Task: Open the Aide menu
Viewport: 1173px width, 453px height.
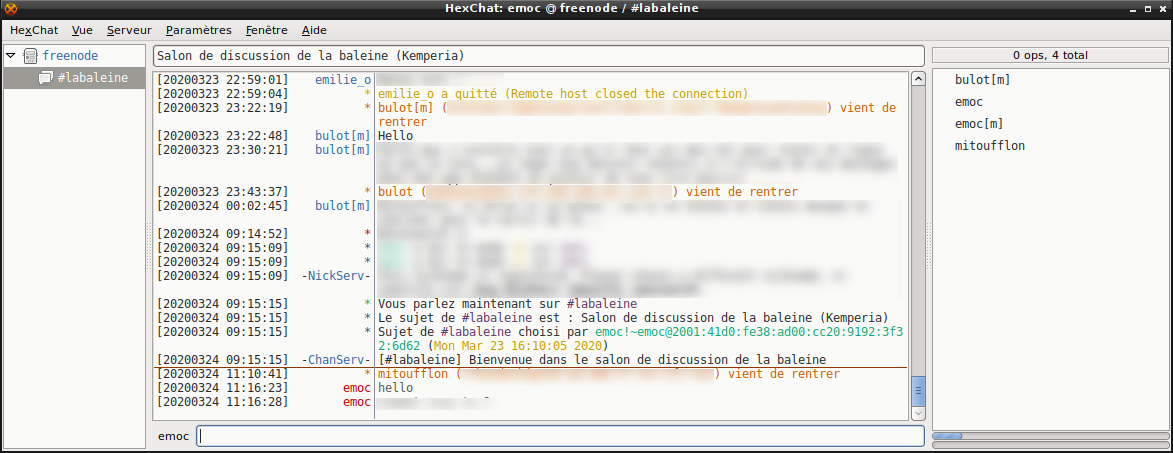Action: click(x=314, y=31)
